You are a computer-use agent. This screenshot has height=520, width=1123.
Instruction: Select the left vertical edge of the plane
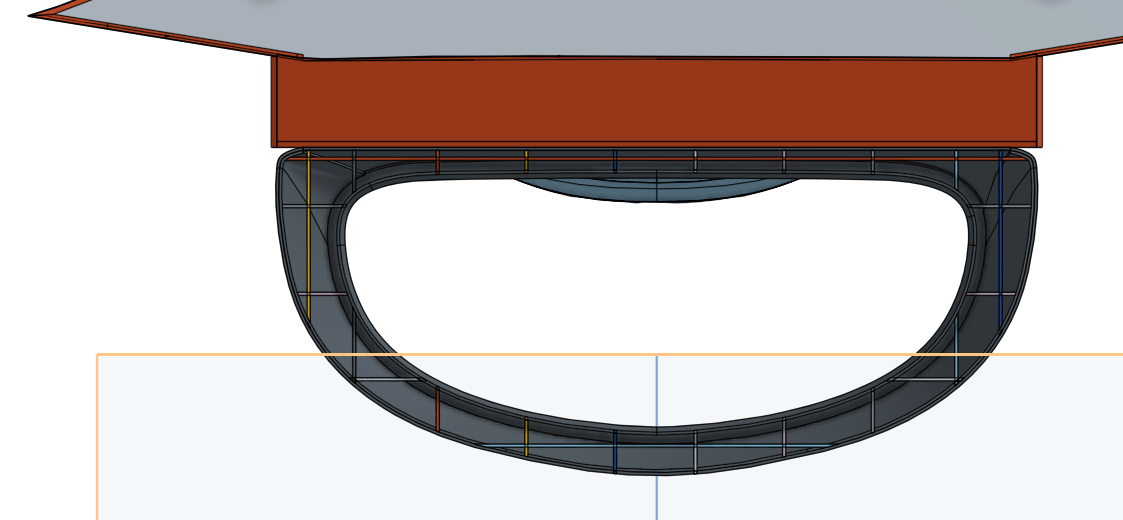pos(97,440)
